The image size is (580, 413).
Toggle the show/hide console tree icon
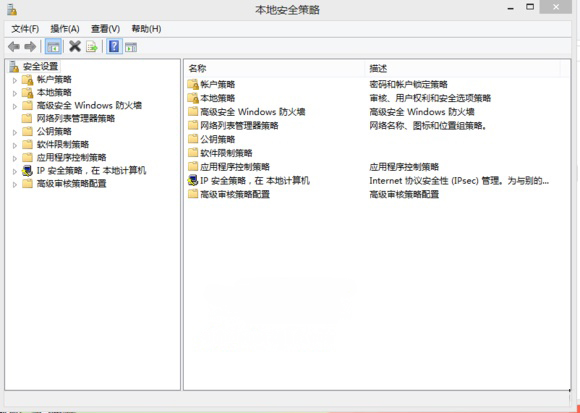53,47
